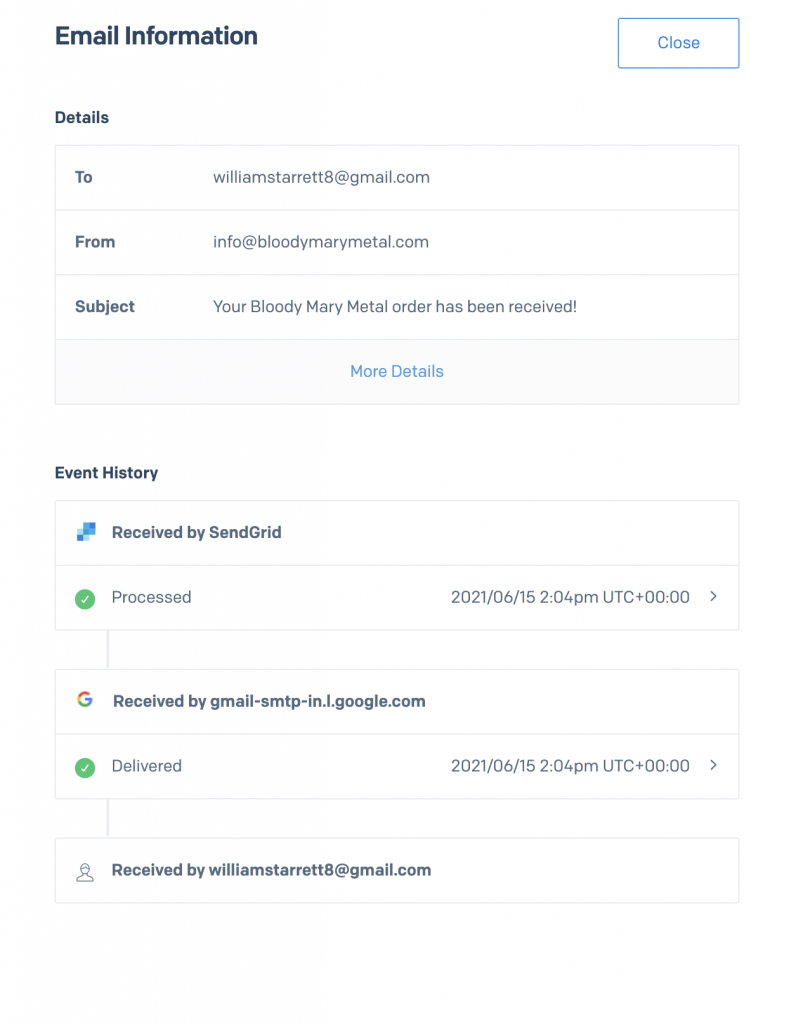Click the email subject line text

tap(395, 307)
